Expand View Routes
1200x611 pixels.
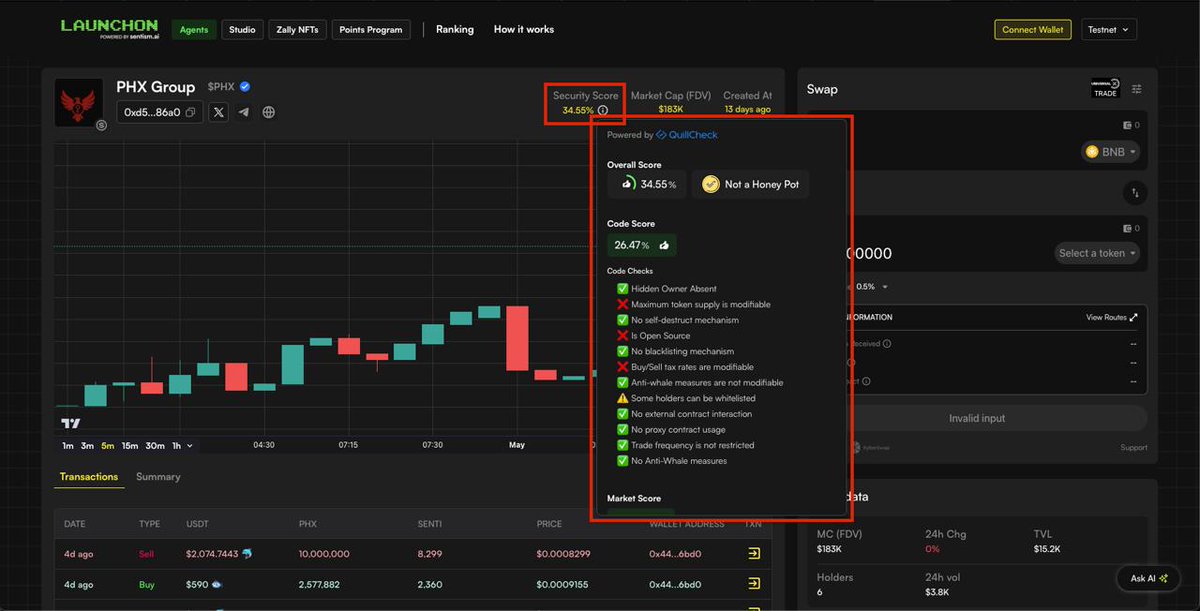click(1112, 317)
